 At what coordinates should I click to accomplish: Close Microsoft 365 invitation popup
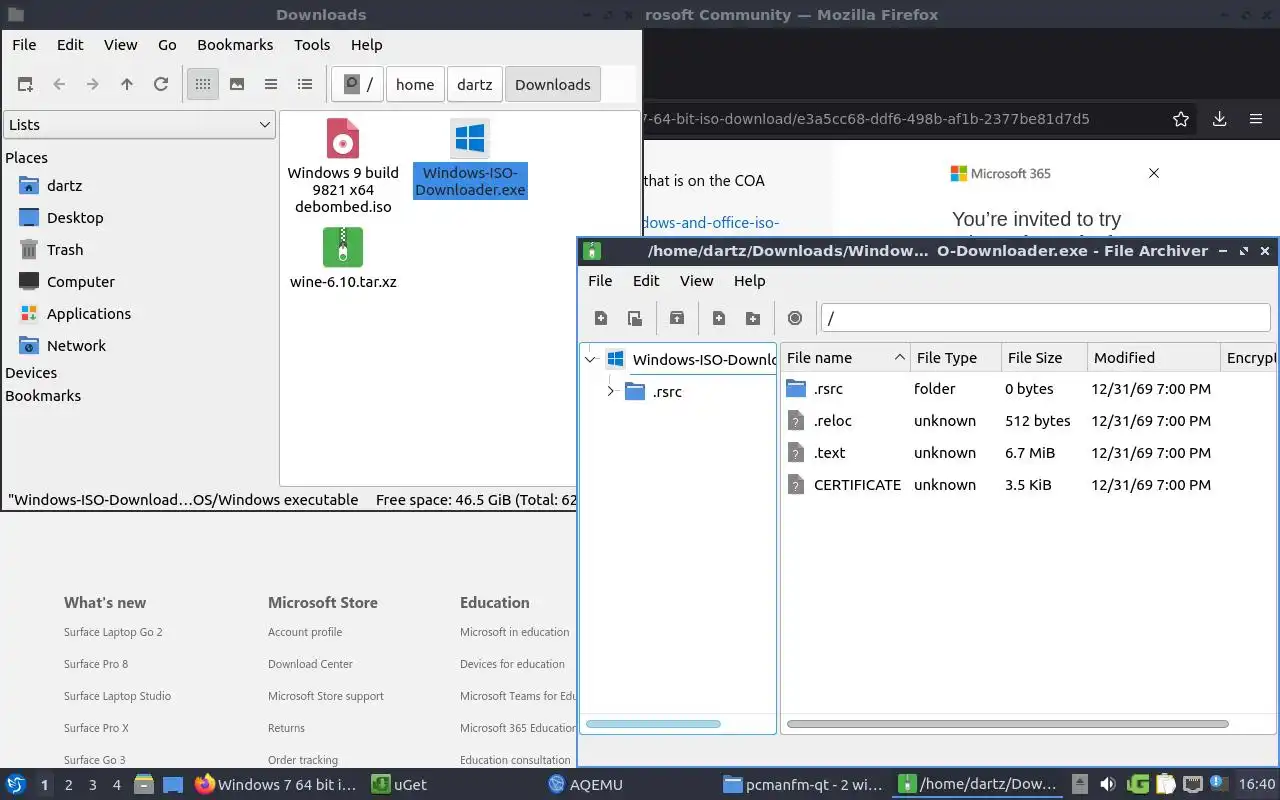click(x=1154, y=173)
